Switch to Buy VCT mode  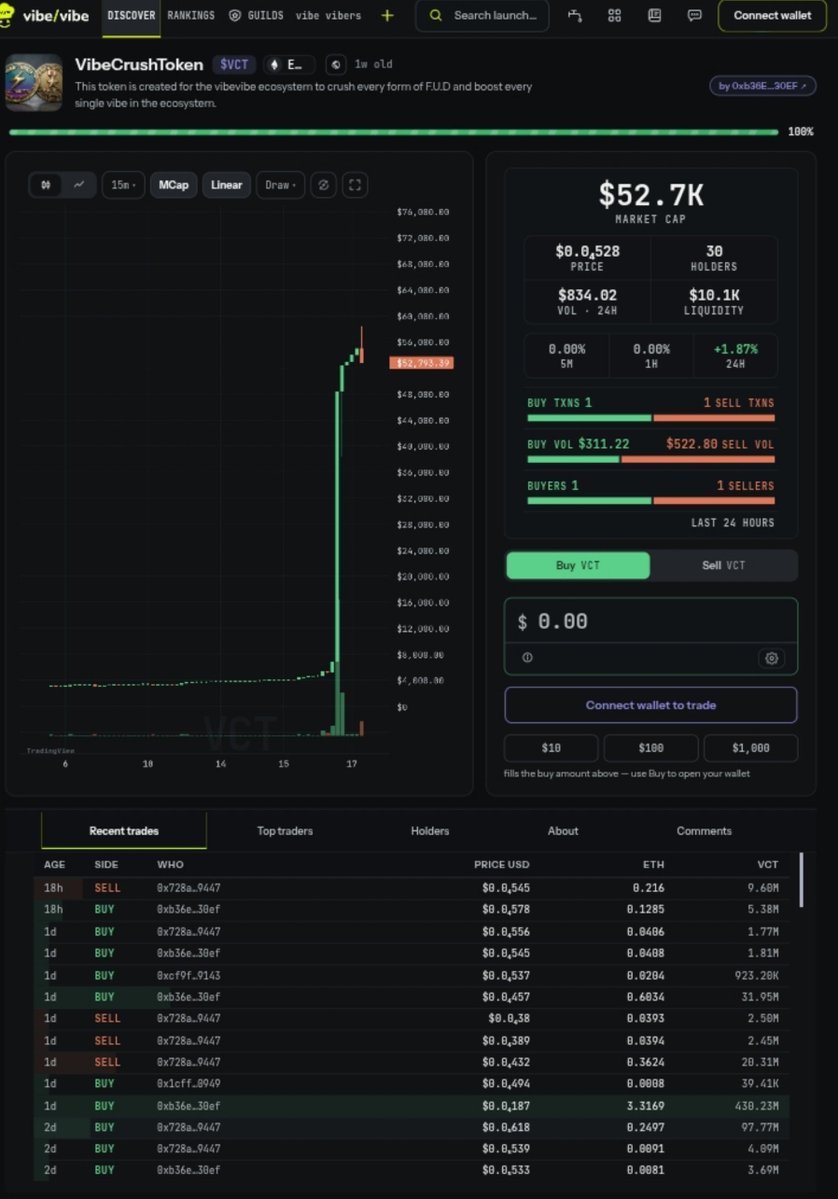tap(578, 565)
